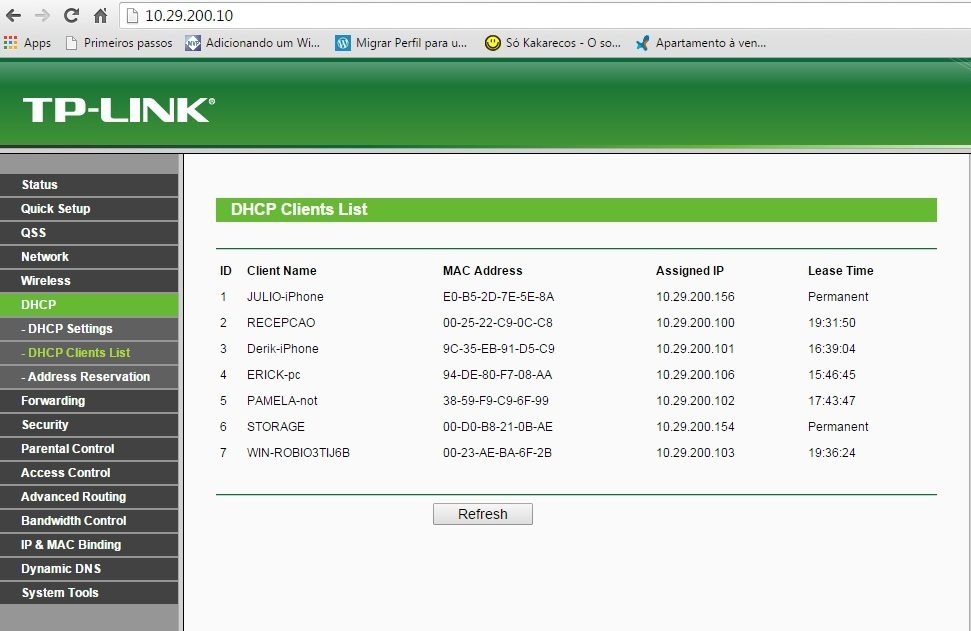Open the Adicionando um Wi... bookmark

253,43
